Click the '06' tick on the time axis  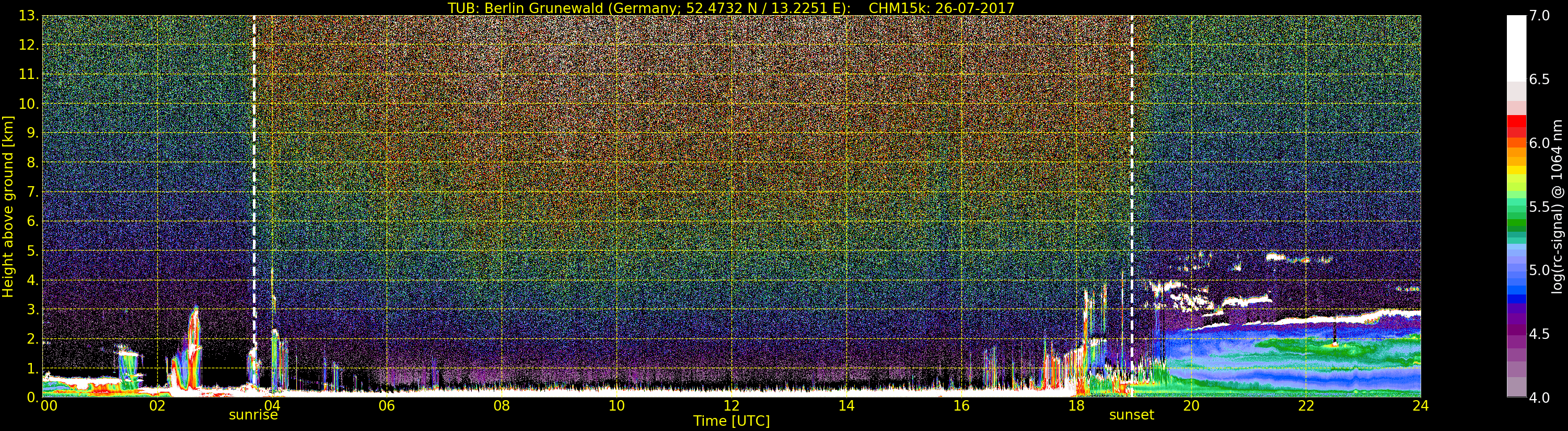click(x=387, y=406)
